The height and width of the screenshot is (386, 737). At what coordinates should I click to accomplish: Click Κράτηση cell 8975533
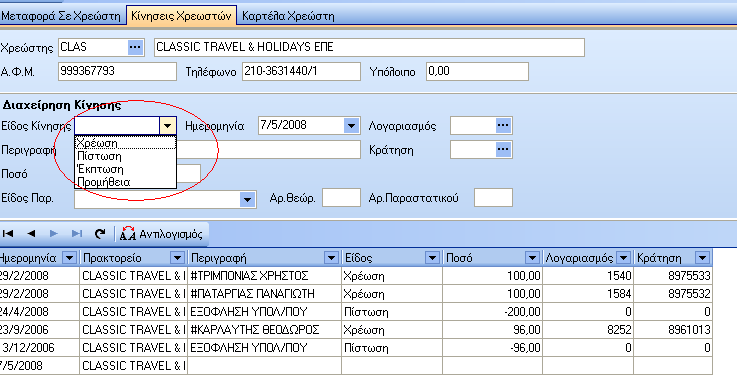click(x=673, y=276)
